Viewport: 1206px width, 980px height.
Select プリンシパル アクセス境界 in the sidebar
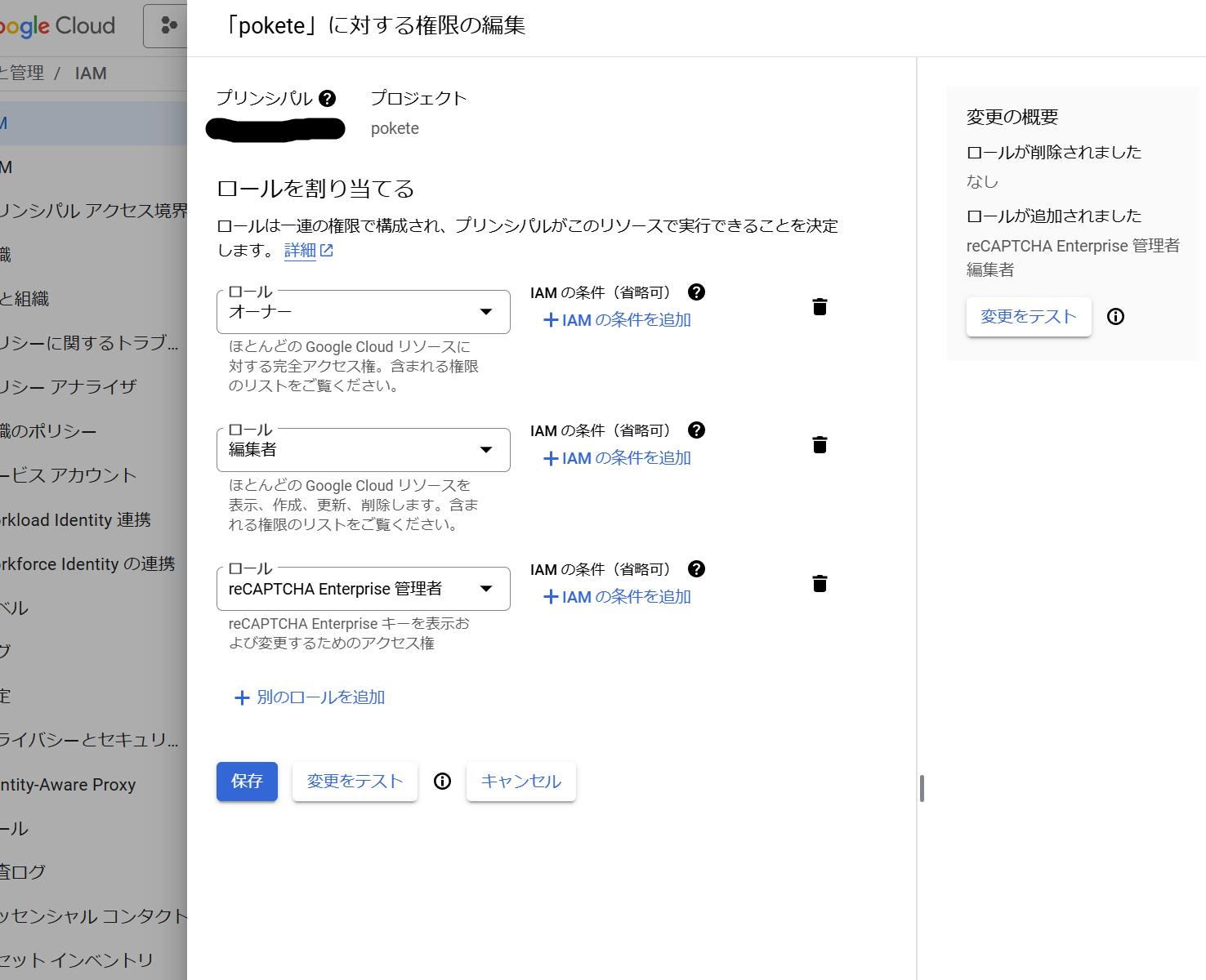tap(93, 211)
